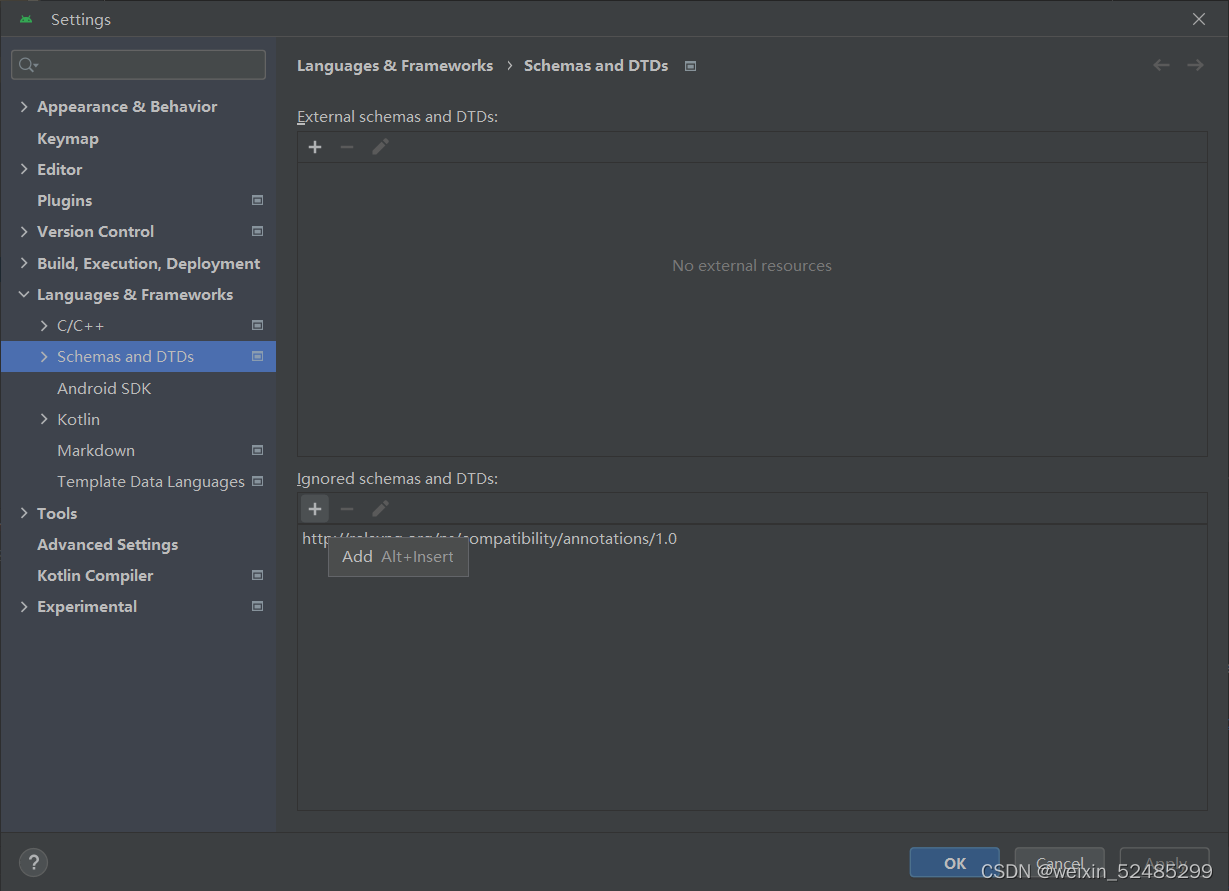Select the Android SDK tree item
This screenshot has width=1229, height=891.
tap(103, 388)
